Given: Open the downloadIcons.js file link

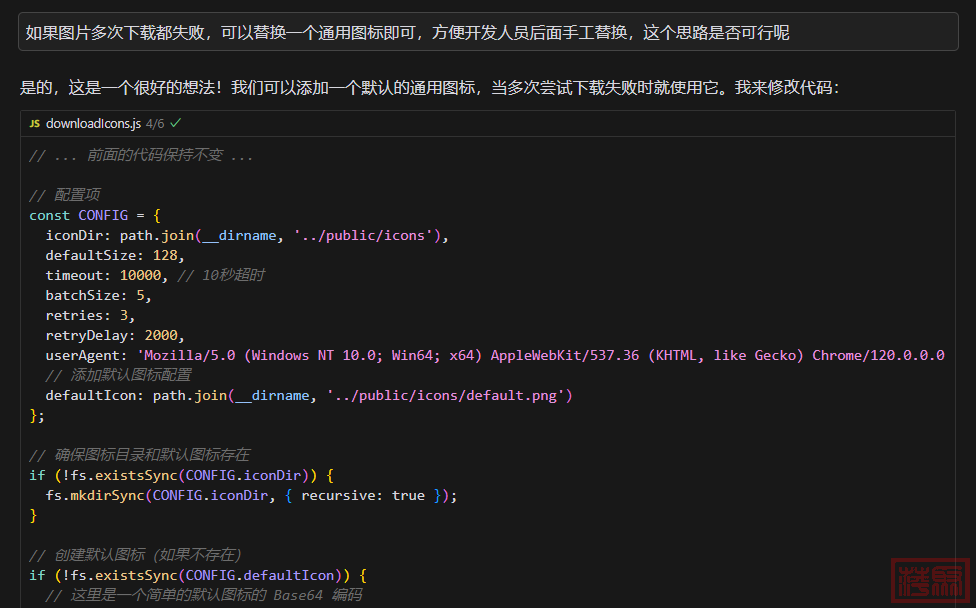Looking at the screenshot, I should point(93,123).
